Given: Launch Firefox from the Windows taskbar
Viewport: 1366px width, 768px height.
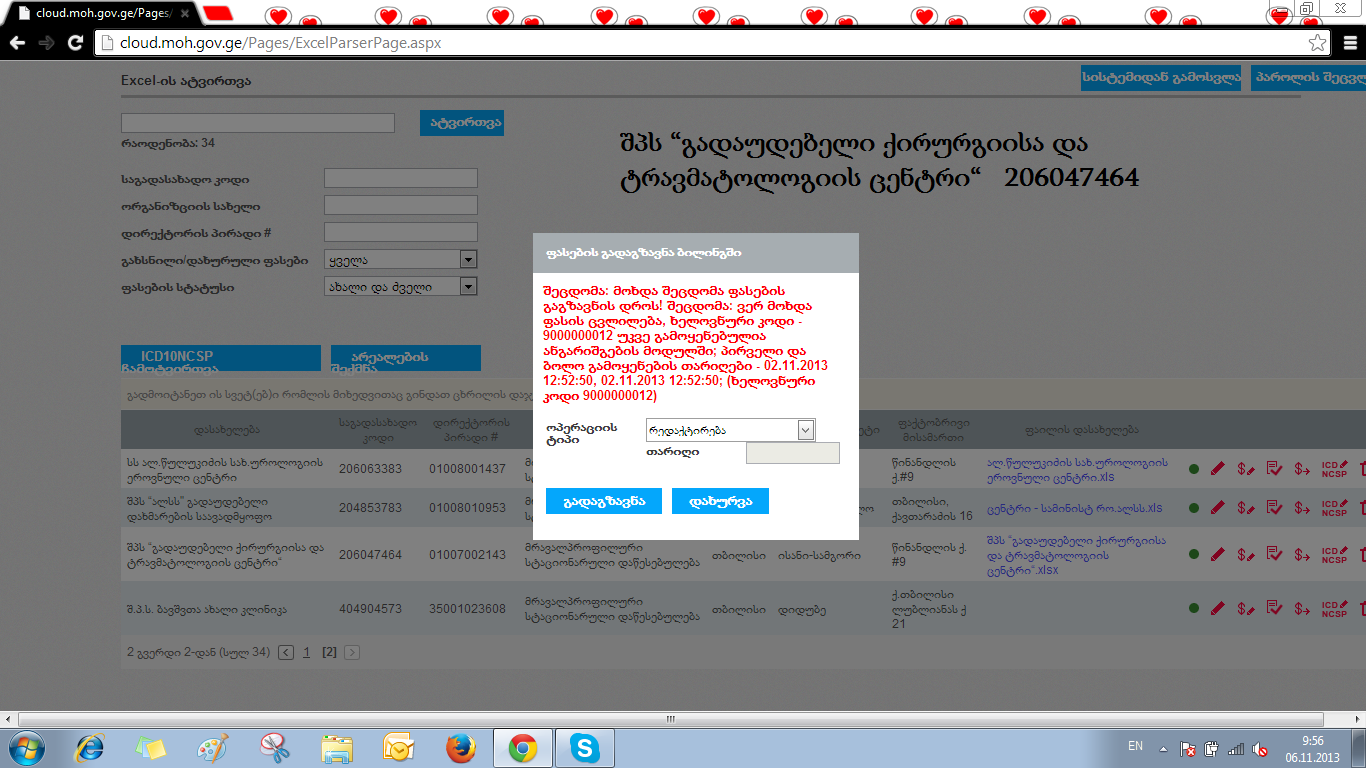Looking at the screenshot, I should tap(460, 748).
